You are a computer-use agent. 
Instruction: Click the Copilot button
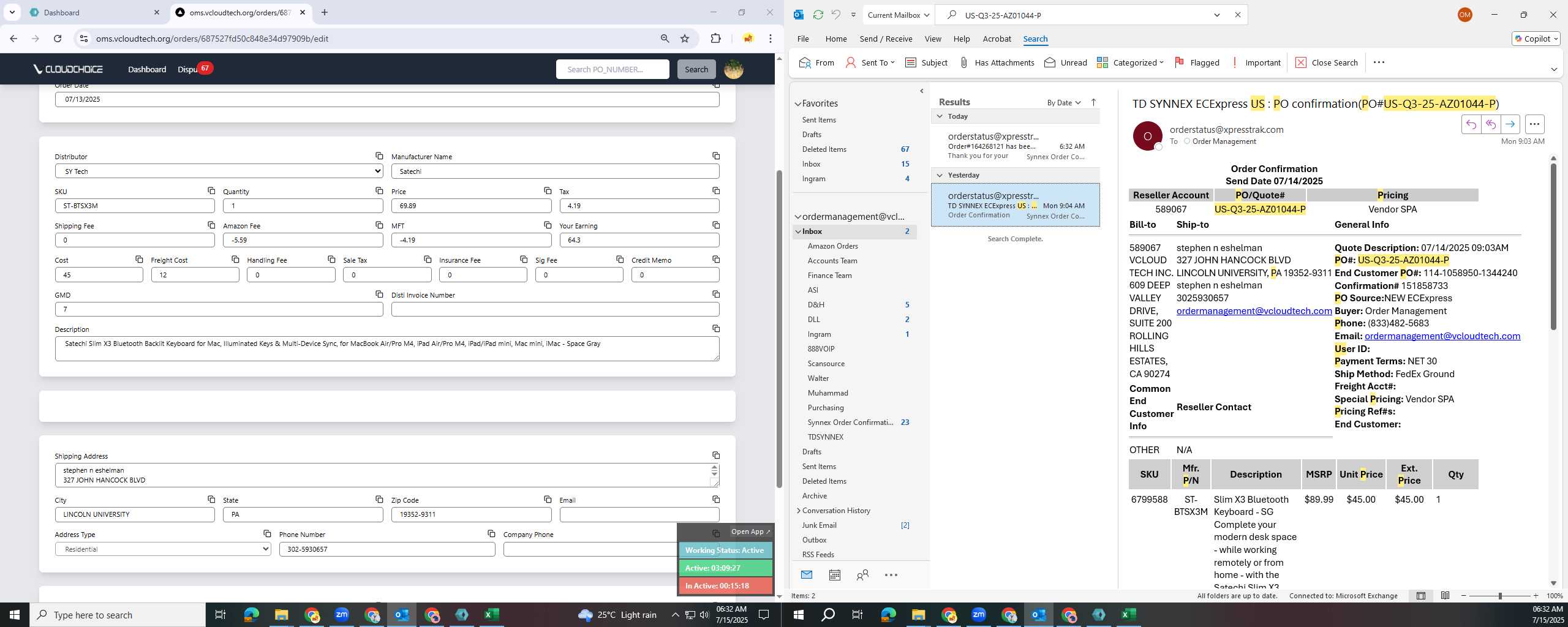[x=1536, y=39]
